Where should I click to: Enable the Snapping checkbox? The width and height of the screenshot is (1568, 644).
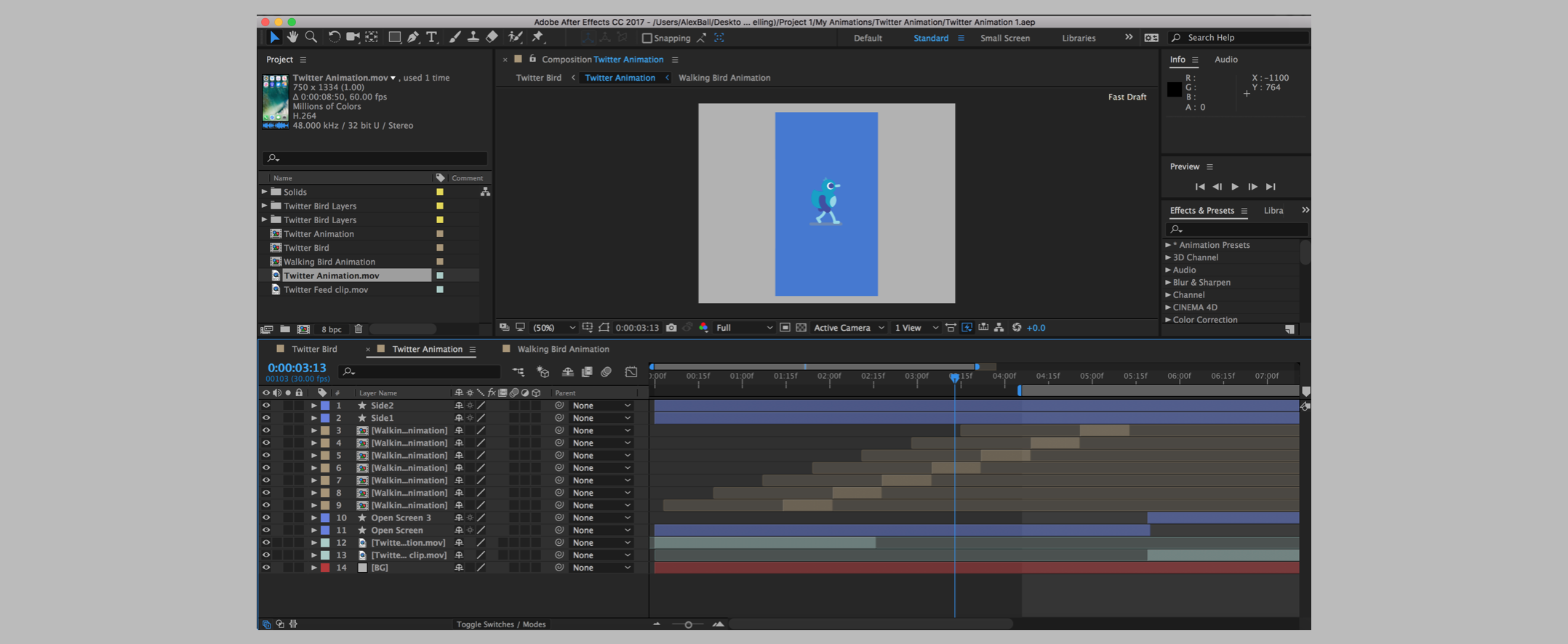(x=647, y=38)
